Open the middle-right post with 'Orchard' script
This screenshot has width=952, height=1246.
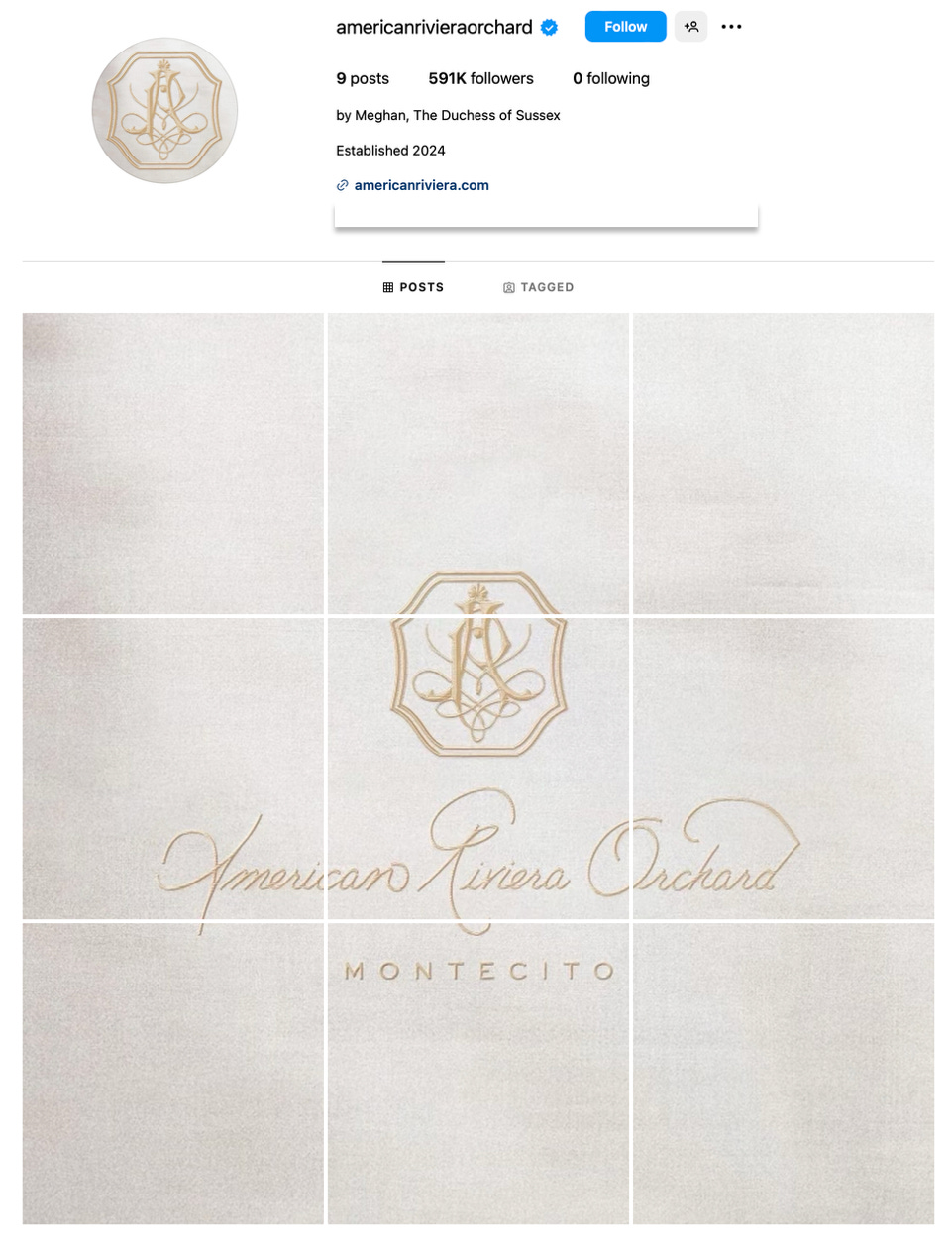tap(784, 769)
